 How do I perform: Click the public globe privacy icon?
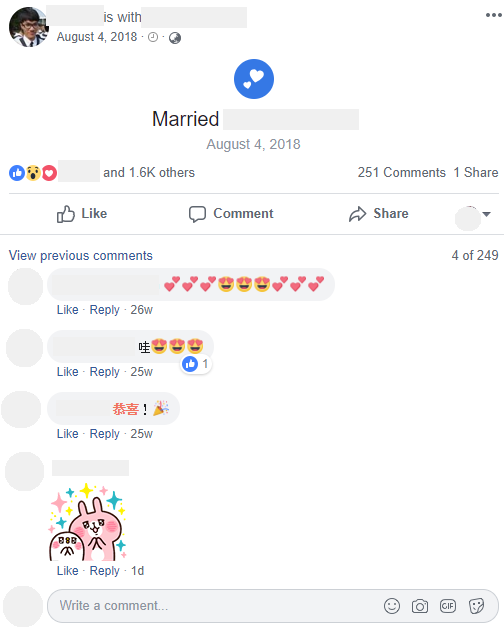pyautogui.click(x=175, y=38)
